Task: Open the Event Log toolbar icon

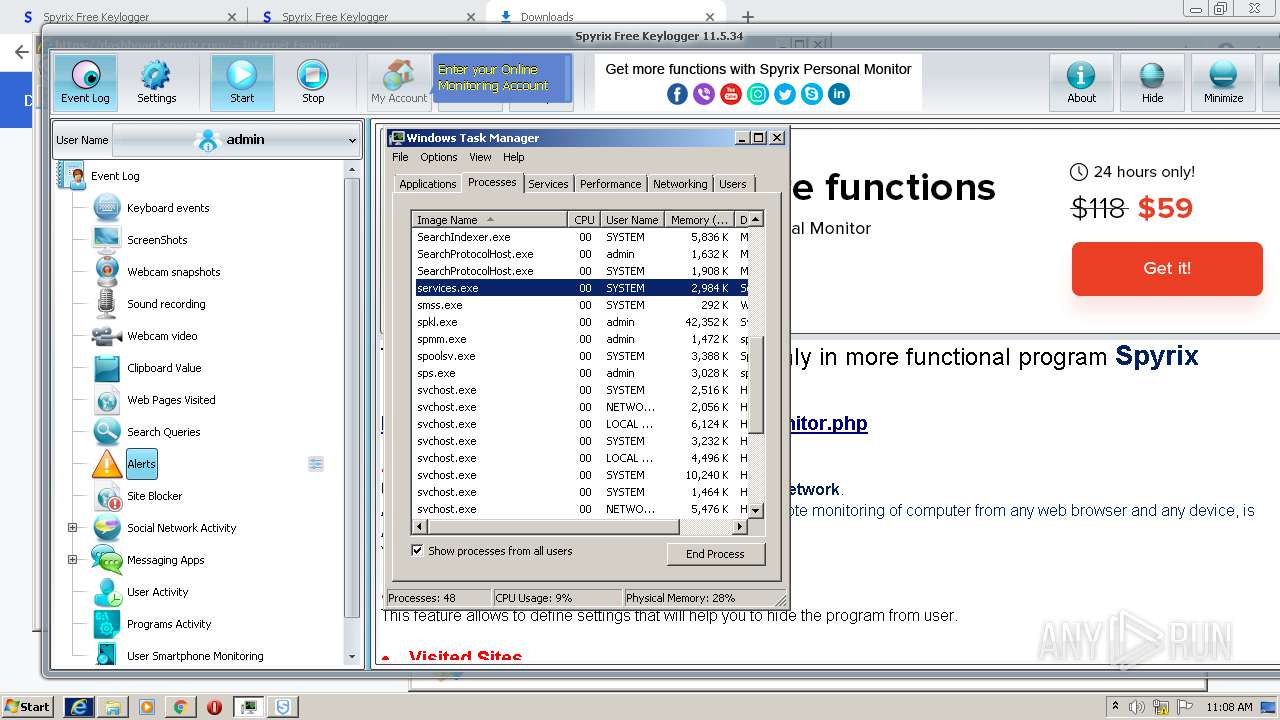Action: coord(85,82)
